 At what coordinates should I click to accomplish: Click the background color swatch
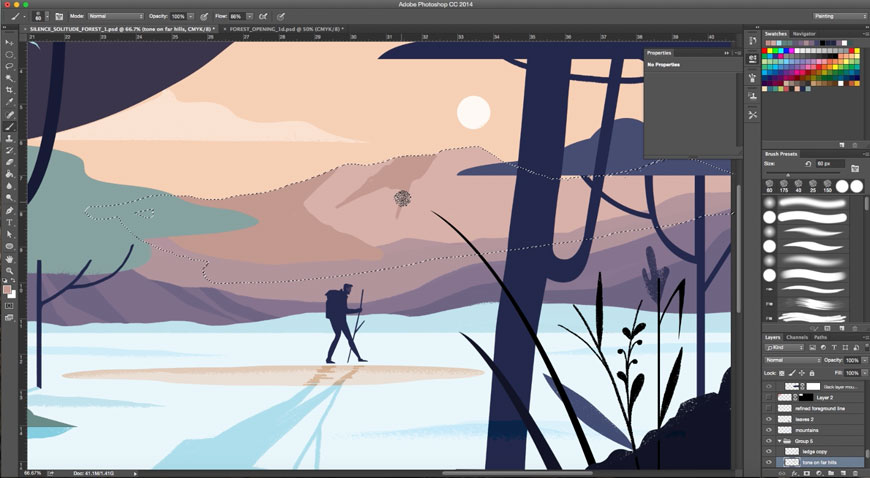12,295
